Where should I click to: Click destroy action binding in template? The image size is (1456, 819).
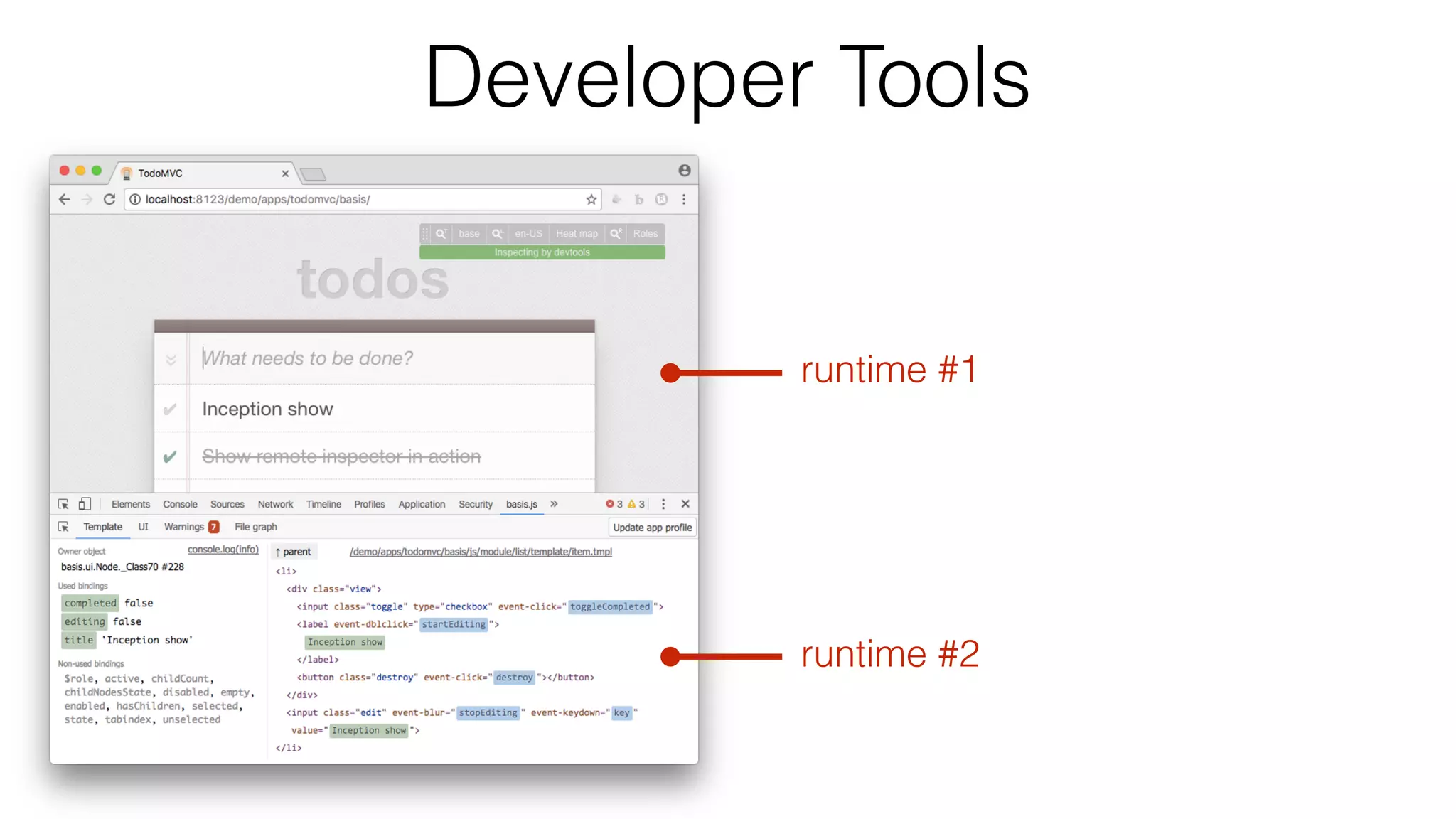coord(515,677)
